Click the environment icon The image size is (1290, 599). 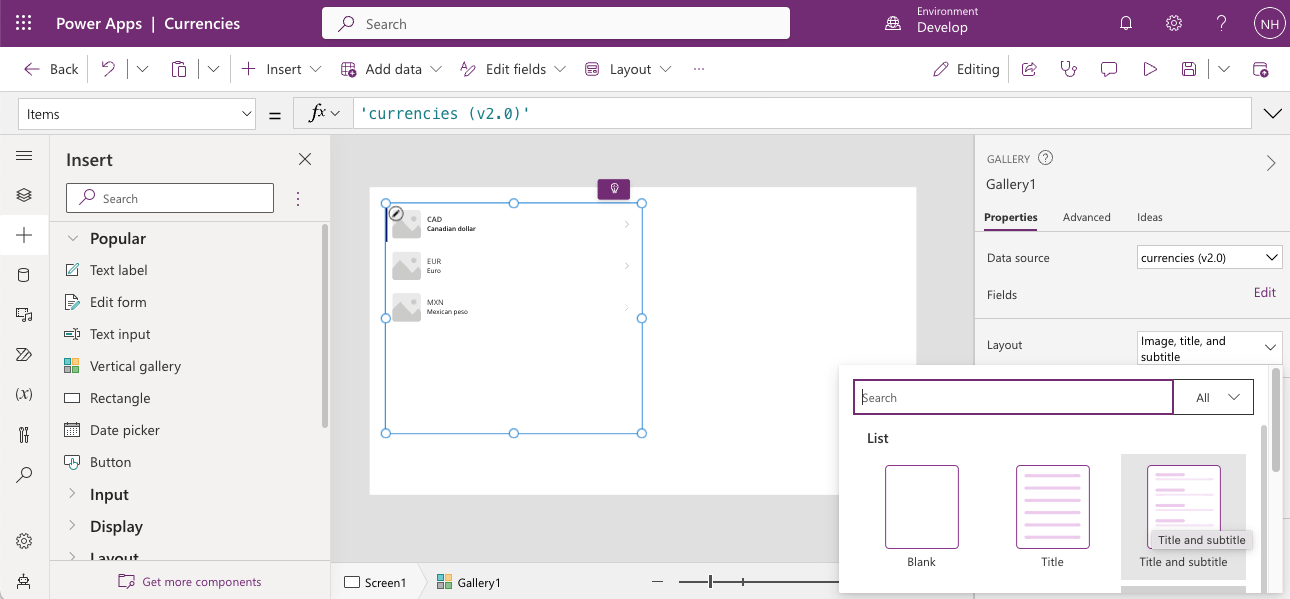[x=894, y=23]
